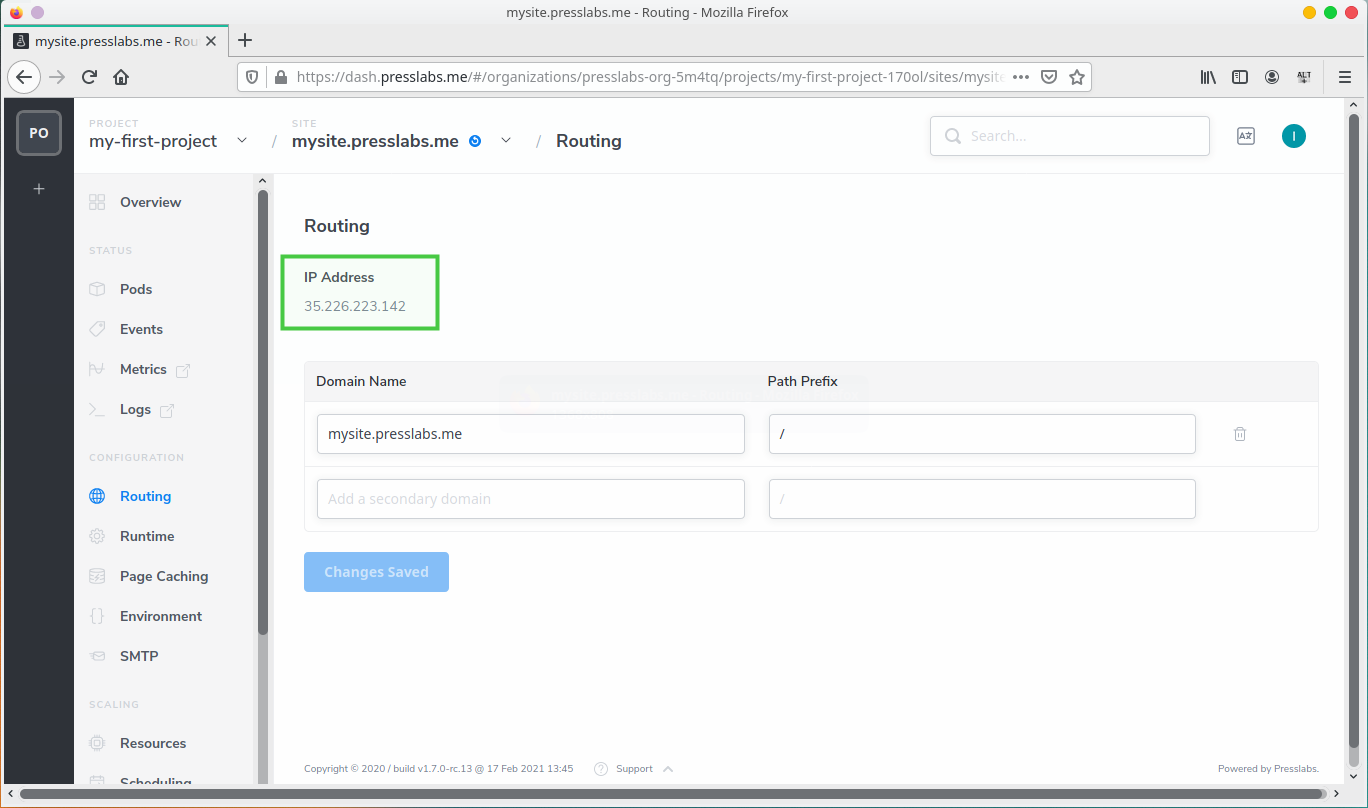The width and height of the screenshot is (1368, 808).
Task: Open page actions three-dot menu
Action: pyautogui.click(x=1021, y=77)
